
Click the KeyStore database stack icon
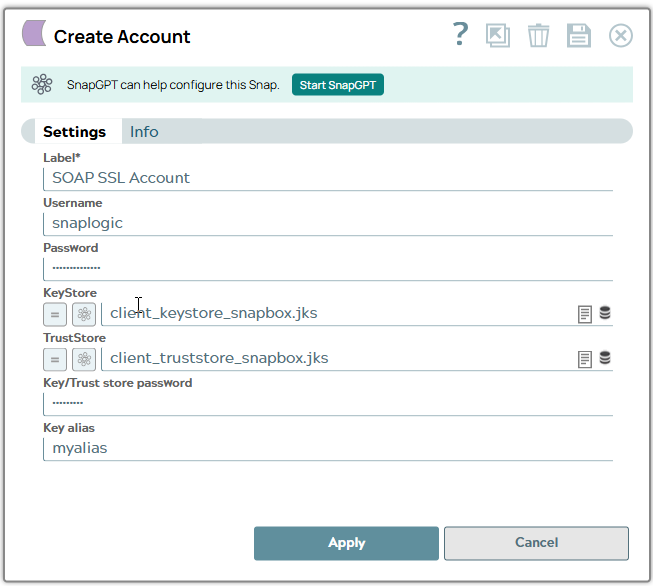pos(605,312)
